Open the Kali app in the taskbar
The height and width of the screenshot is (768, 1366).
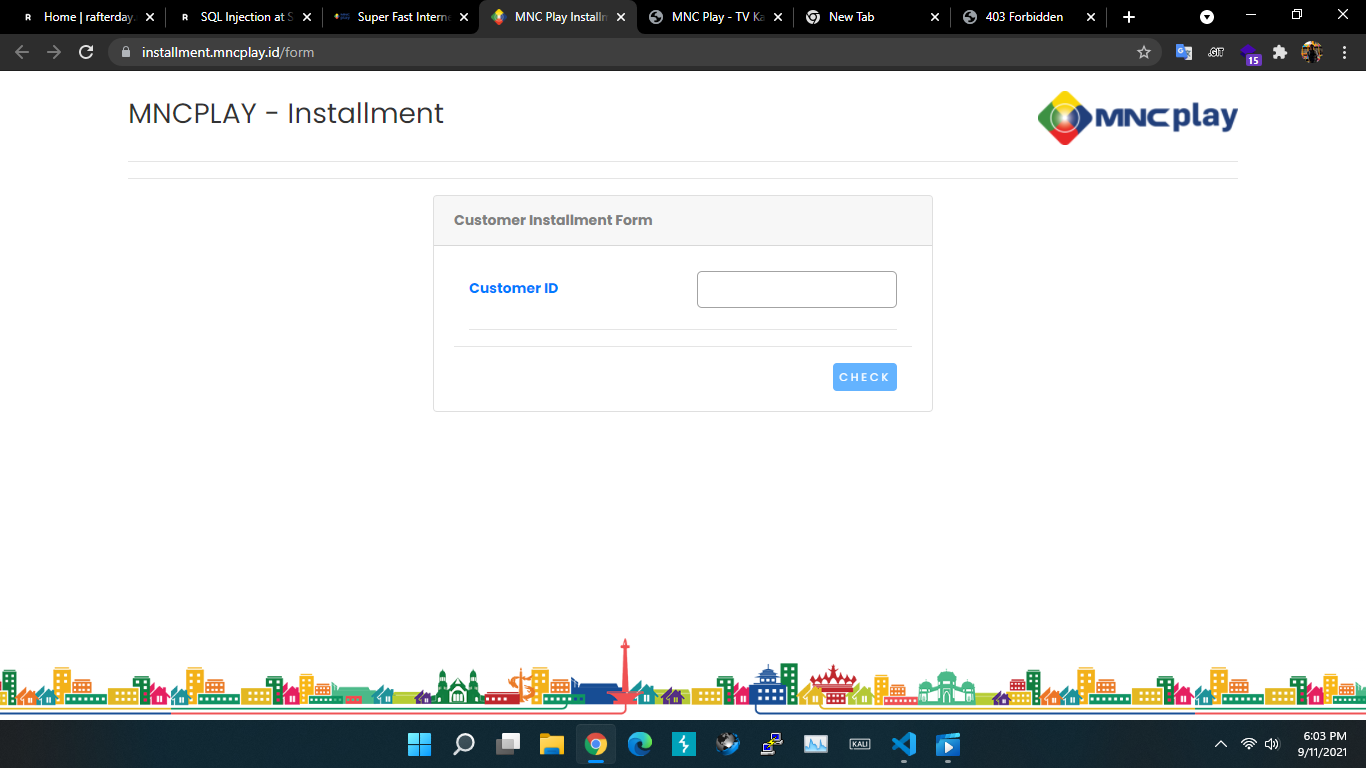[859, 744]
